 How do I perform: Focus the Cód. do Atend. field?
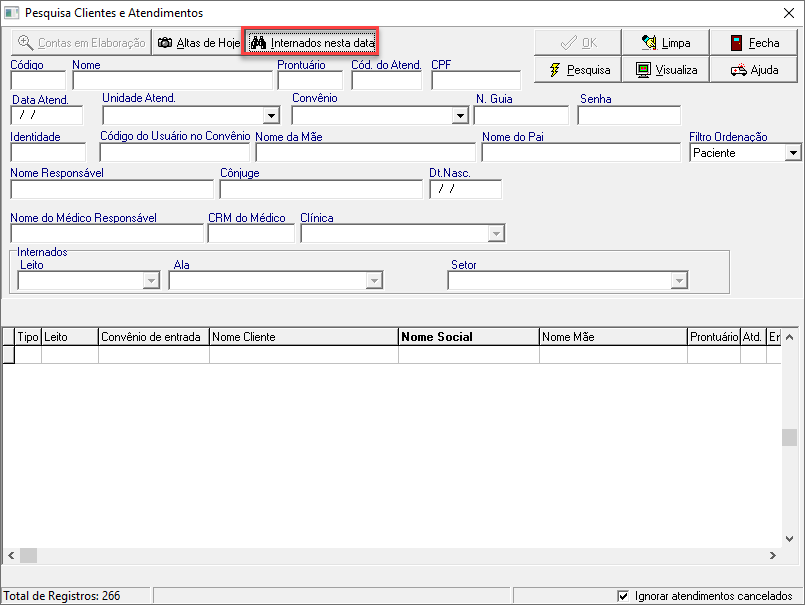(x=387, y=81)
